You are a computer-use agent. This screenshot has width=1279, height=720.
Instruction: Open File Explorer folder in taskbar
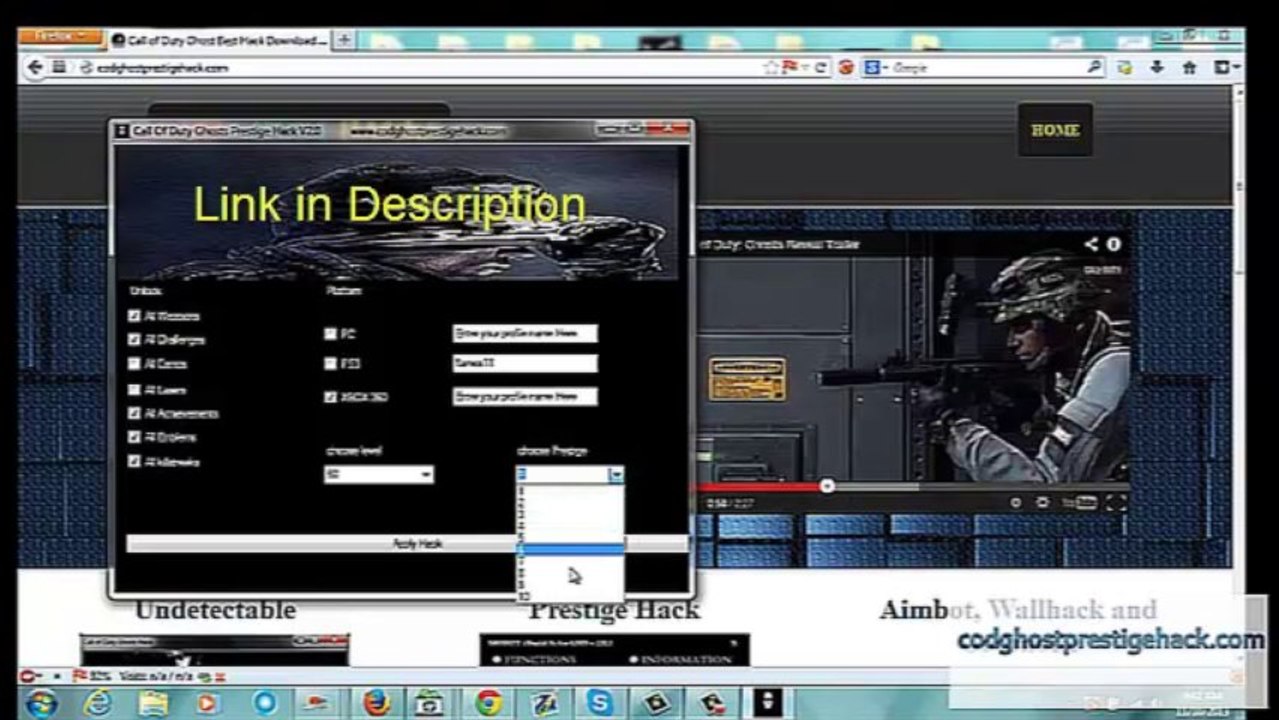pos(153,703)
